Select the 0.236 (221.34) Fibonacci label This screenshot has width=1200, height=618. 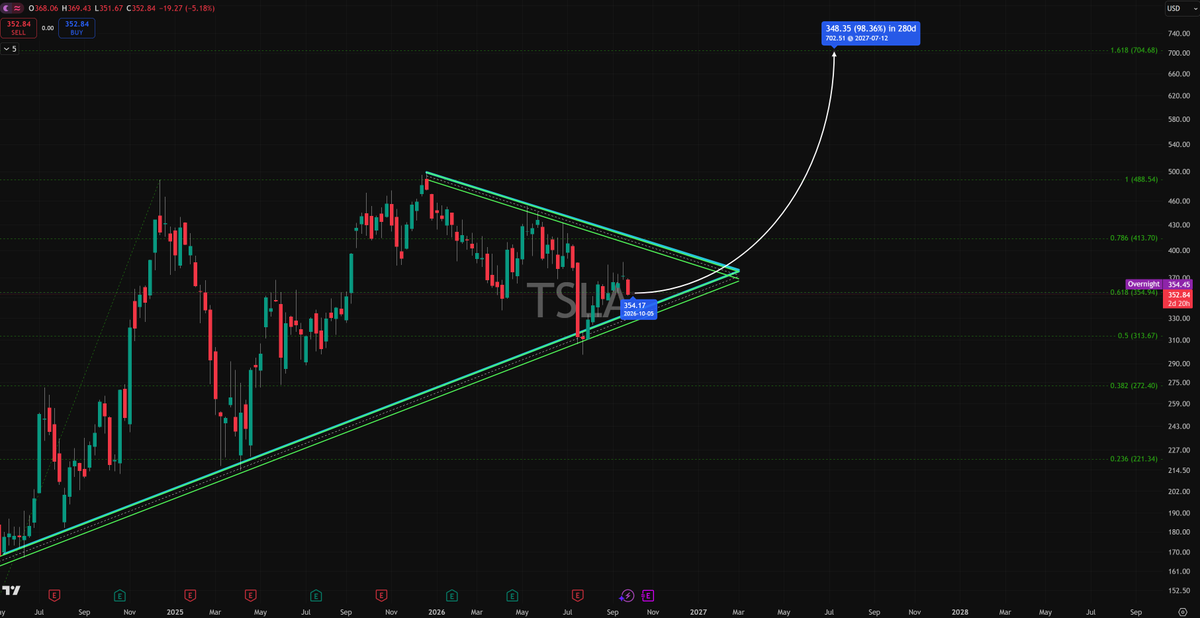coord(1134,459)
